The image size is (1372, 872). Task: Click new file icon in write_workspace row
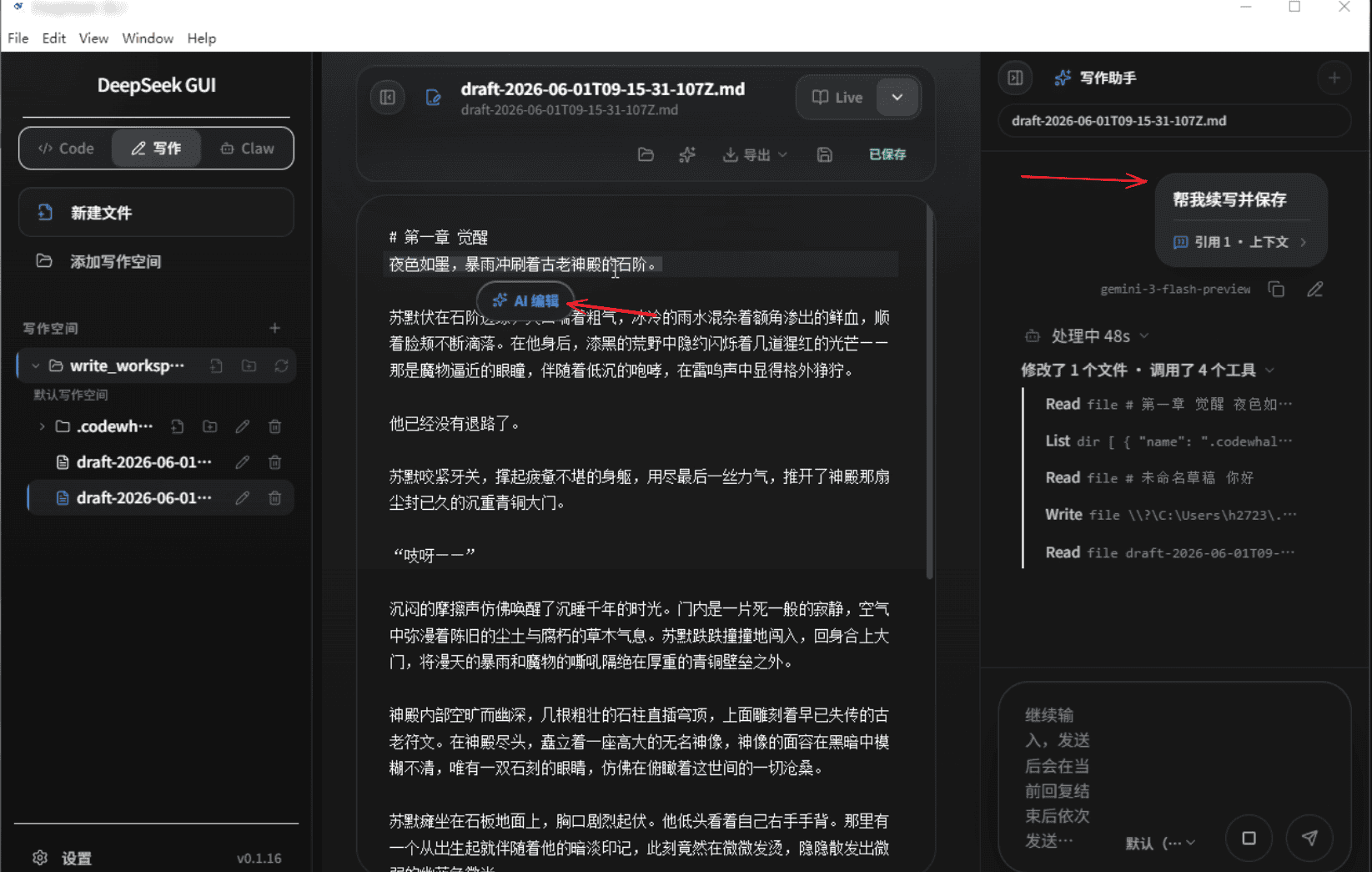(x=216, y=366)
